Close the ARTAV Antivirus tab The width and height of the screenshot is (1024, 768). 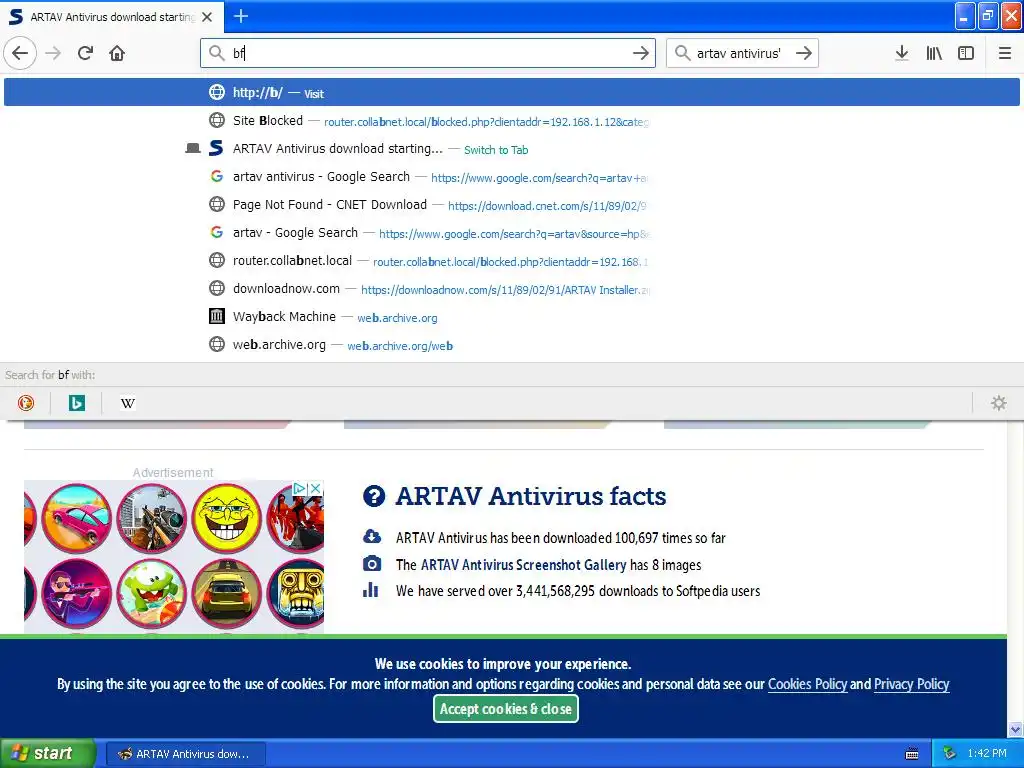(207, 17)
